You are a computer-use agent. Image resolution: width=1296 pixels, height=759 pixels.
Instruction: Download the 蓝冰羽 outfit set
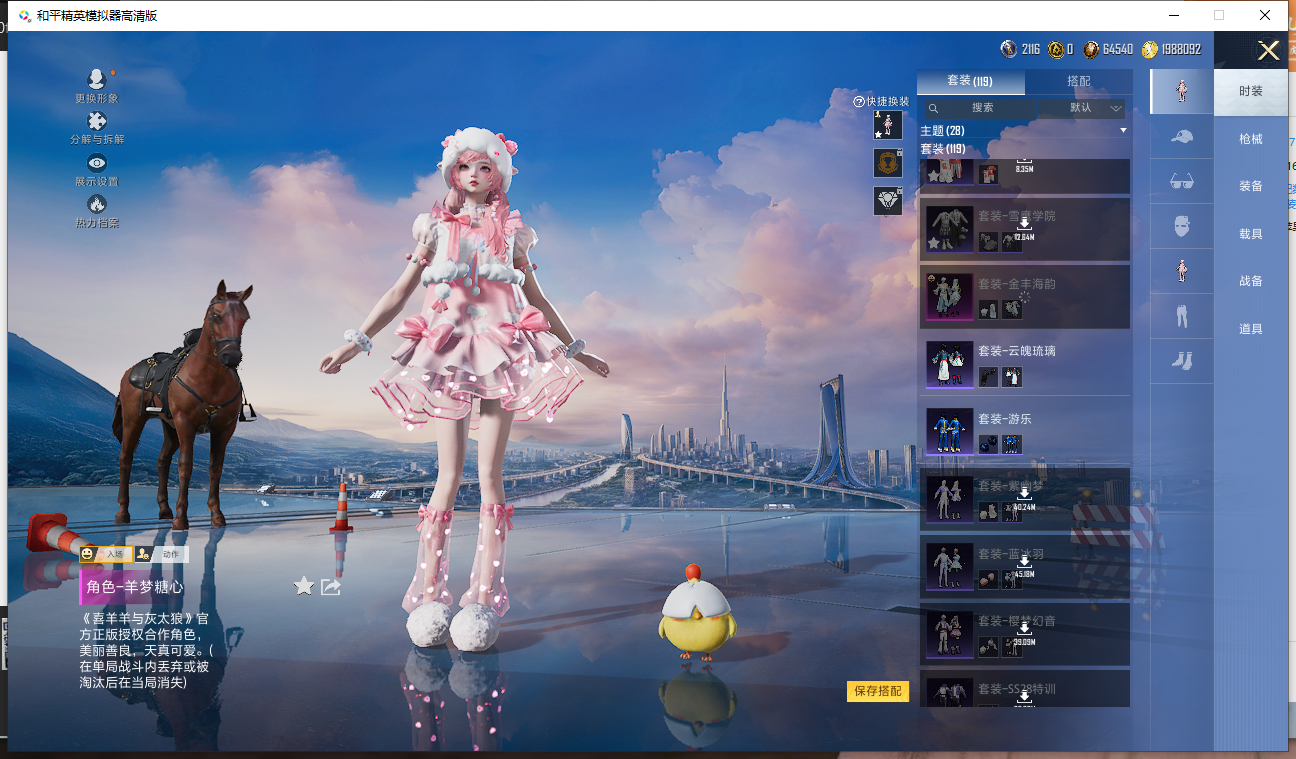click(x=1024, y=567)
